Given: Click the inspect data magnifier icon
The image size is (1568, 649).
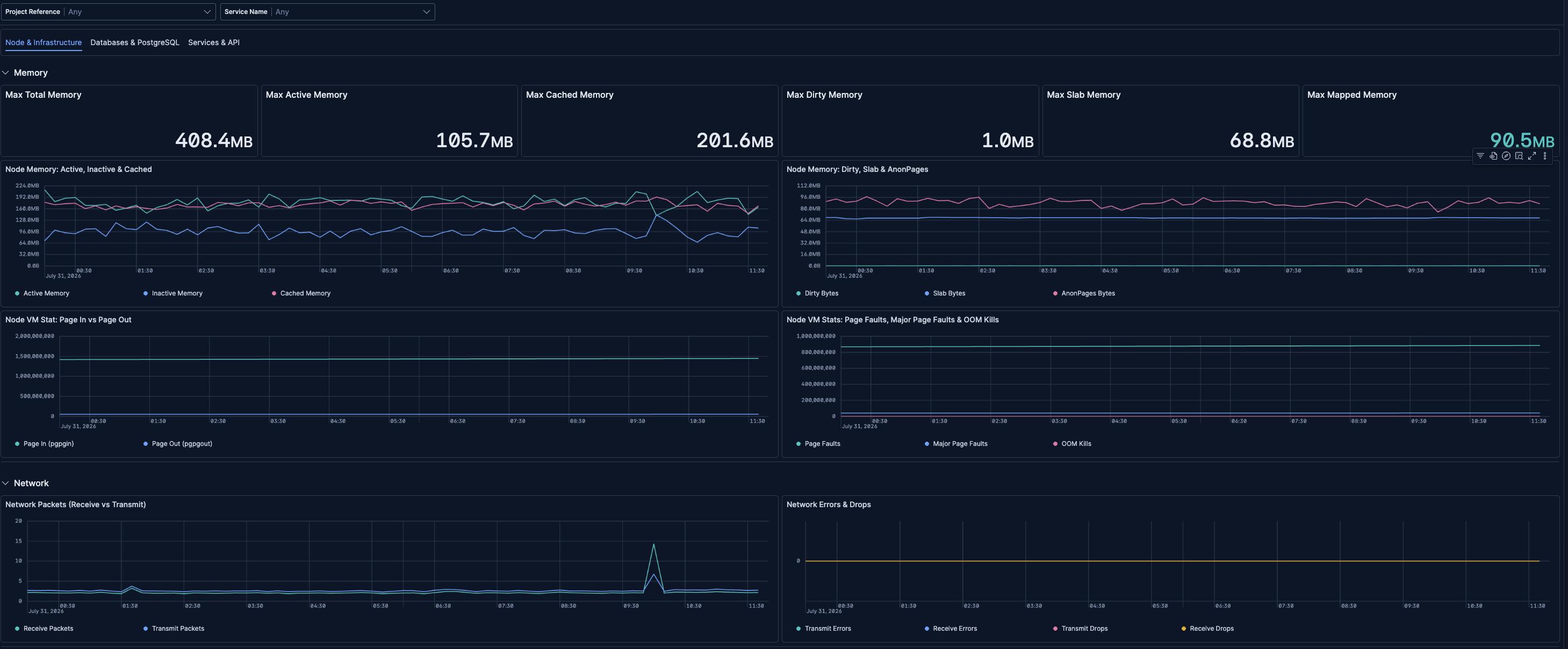Looking at the screenshot, I should point(1519,156).
